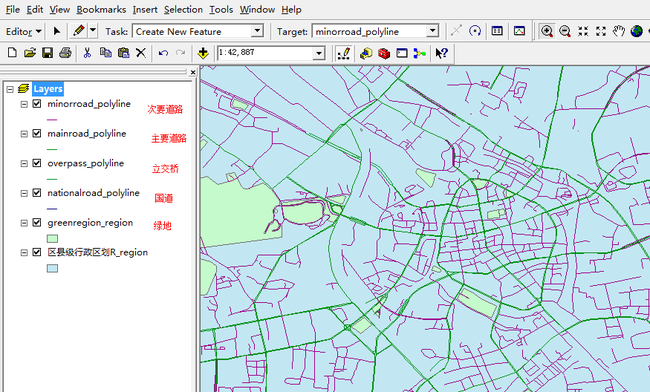The image size is (650, 392).
Task: Click the Add Data plus icon
Action: [x=203, y=53]
